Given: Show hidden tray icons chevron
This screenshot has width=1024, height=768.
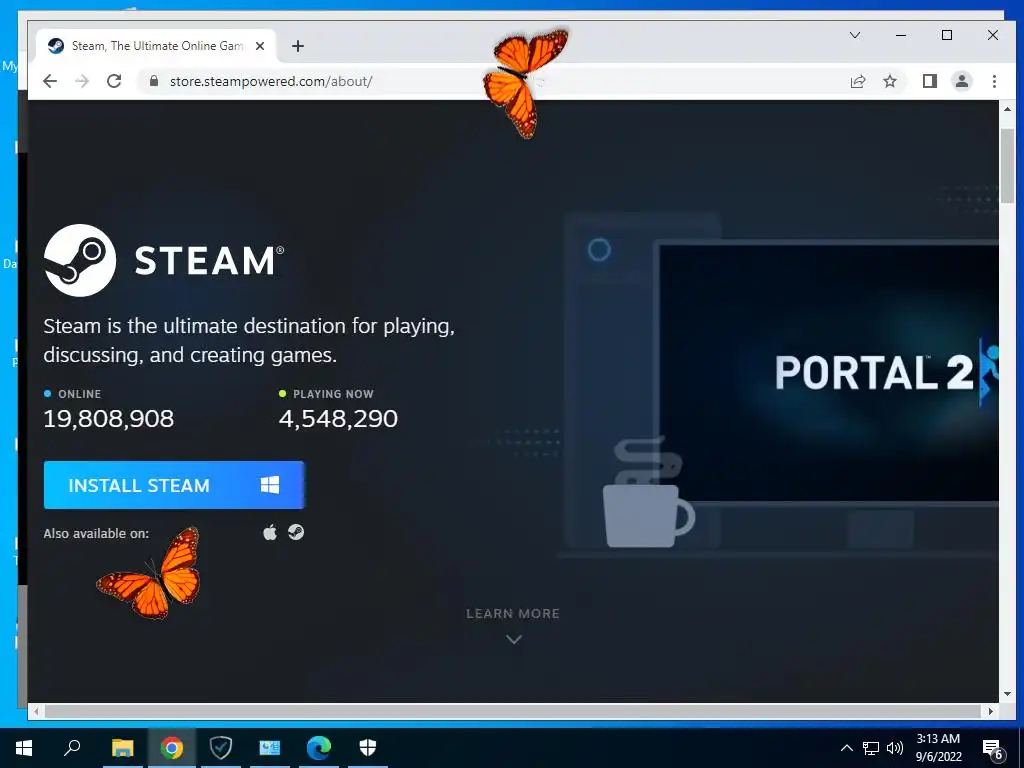Looking at the screenshot, I should [x=846, y=748].
